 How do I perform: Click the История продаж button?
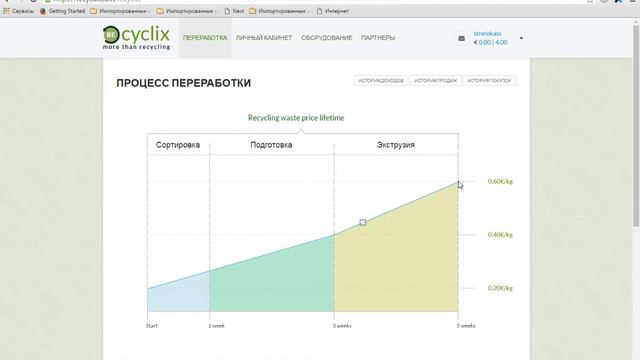point(436,80)
